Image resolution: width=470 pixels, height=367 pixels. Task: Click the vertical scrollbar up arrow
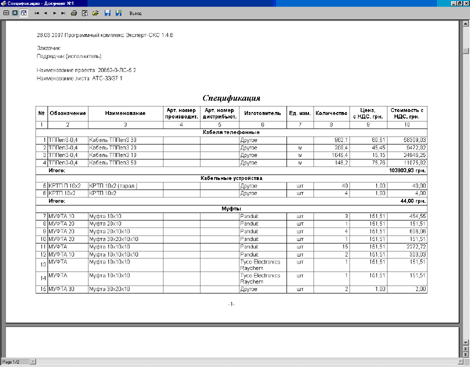click(x=466, y=24)
